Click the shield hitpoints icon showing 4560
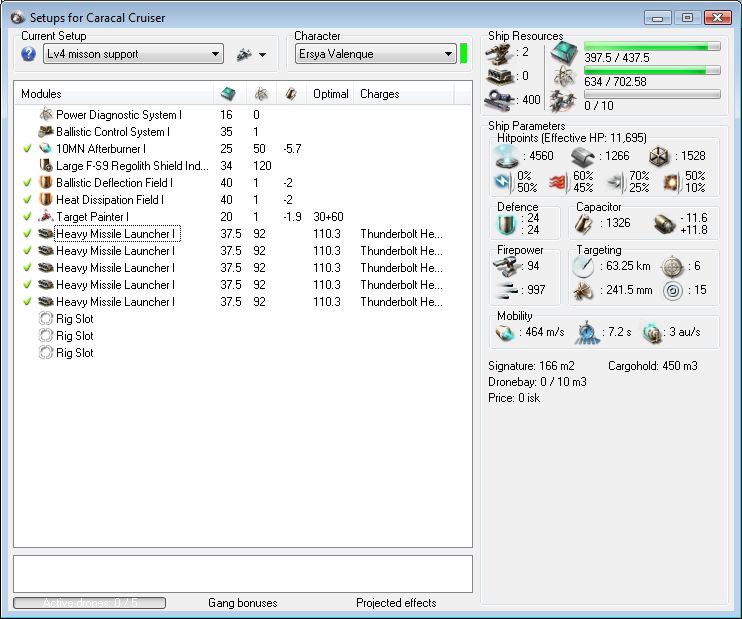This screenshot has width=742, height=619. [x=507, y=156]
